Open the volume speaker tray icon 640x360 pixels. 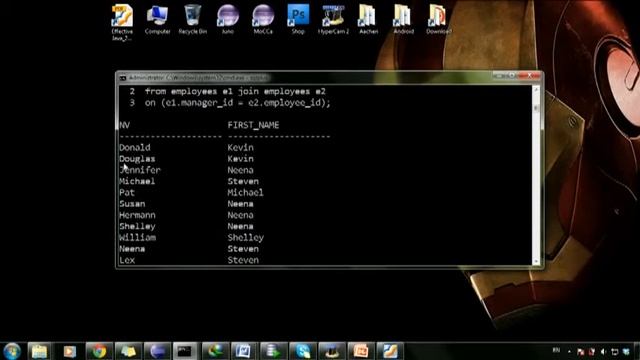pyautogui.click(x=603, y=351)
